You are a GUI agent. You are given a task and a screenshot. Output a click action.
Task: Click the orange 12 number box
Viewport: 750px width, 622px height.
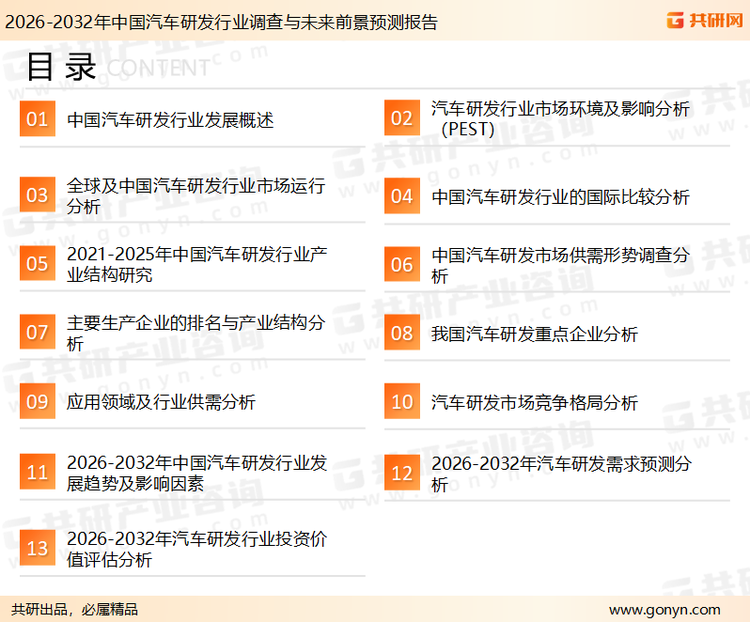click(402, 473)
